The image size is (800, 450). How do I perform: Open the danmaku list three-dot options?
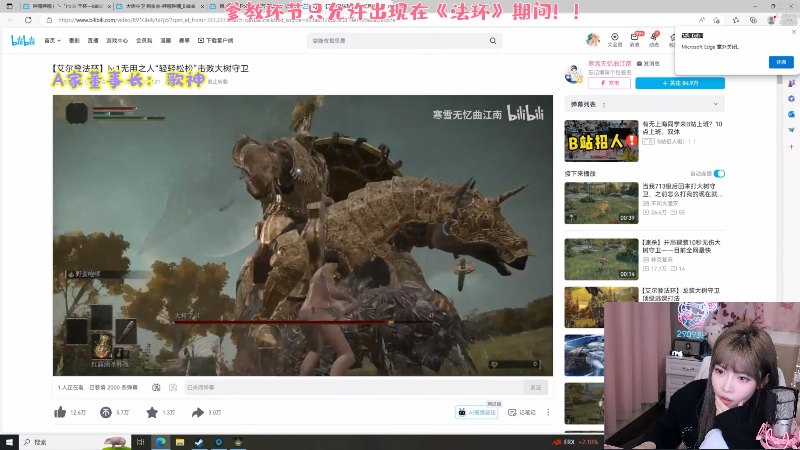tap(604, 105)
